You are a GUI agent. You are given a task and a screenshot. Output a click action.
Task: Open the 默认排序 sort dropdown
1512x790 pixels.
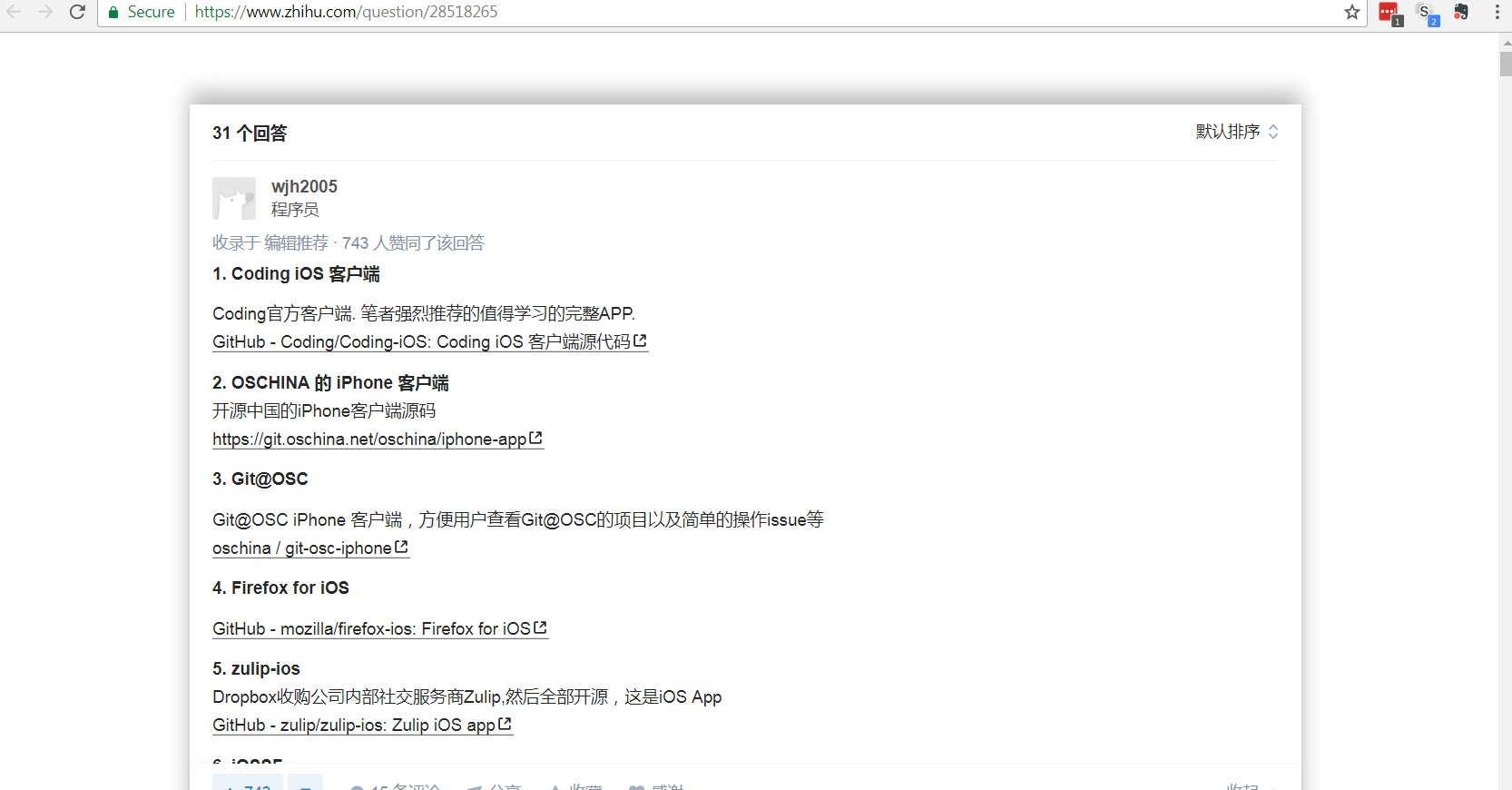[1237, 132]
